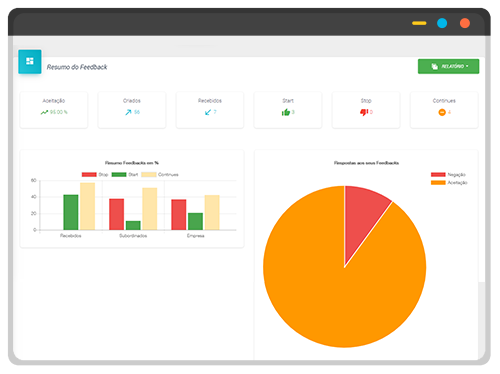
Task: Click the orange circle in the window header
Action: (465, 23)
